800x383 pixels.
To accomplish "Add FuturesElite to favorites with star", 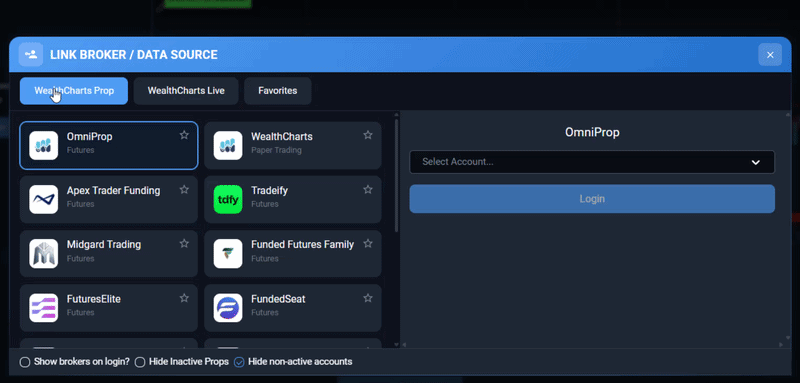I will 184,298.
